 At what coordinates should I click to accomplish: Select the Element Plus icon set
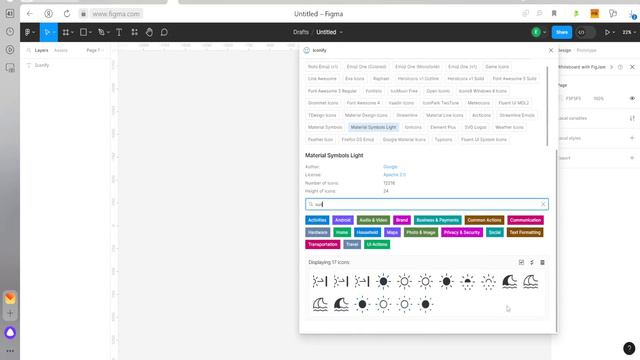point(442,127)
